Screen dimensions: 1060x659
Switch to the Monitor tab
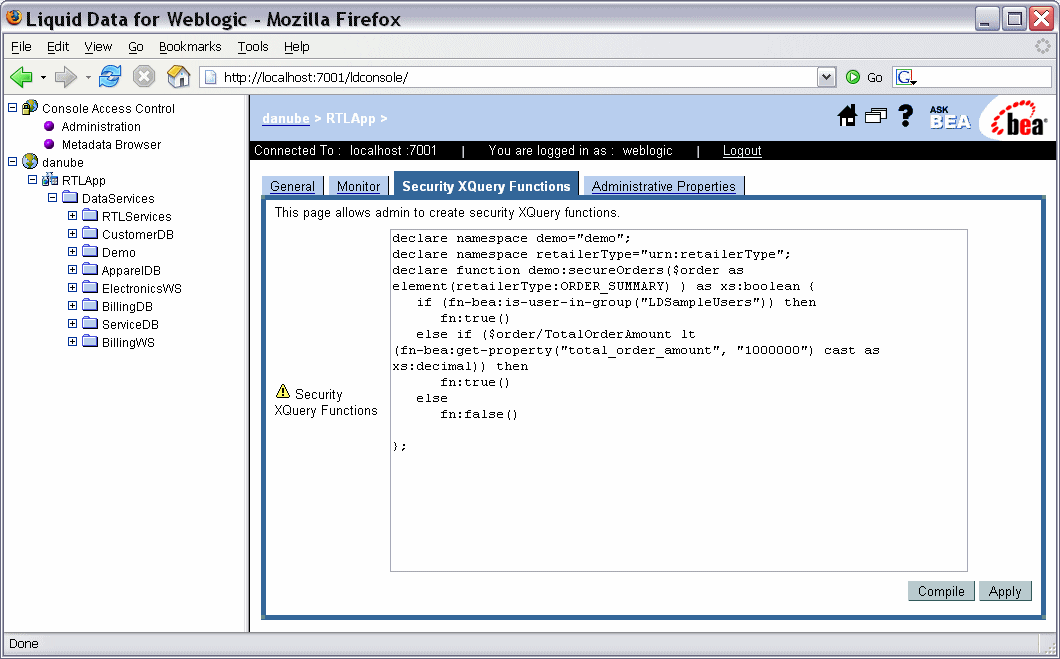pos(358,186)
